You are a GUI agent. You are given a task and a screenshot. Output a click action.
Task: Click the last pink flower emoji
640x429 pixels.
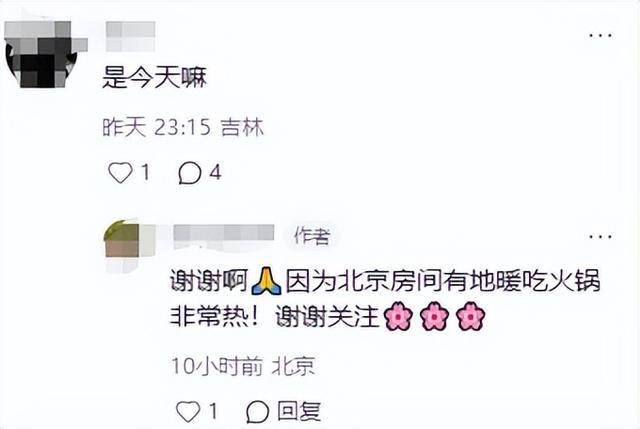[470, 316]
